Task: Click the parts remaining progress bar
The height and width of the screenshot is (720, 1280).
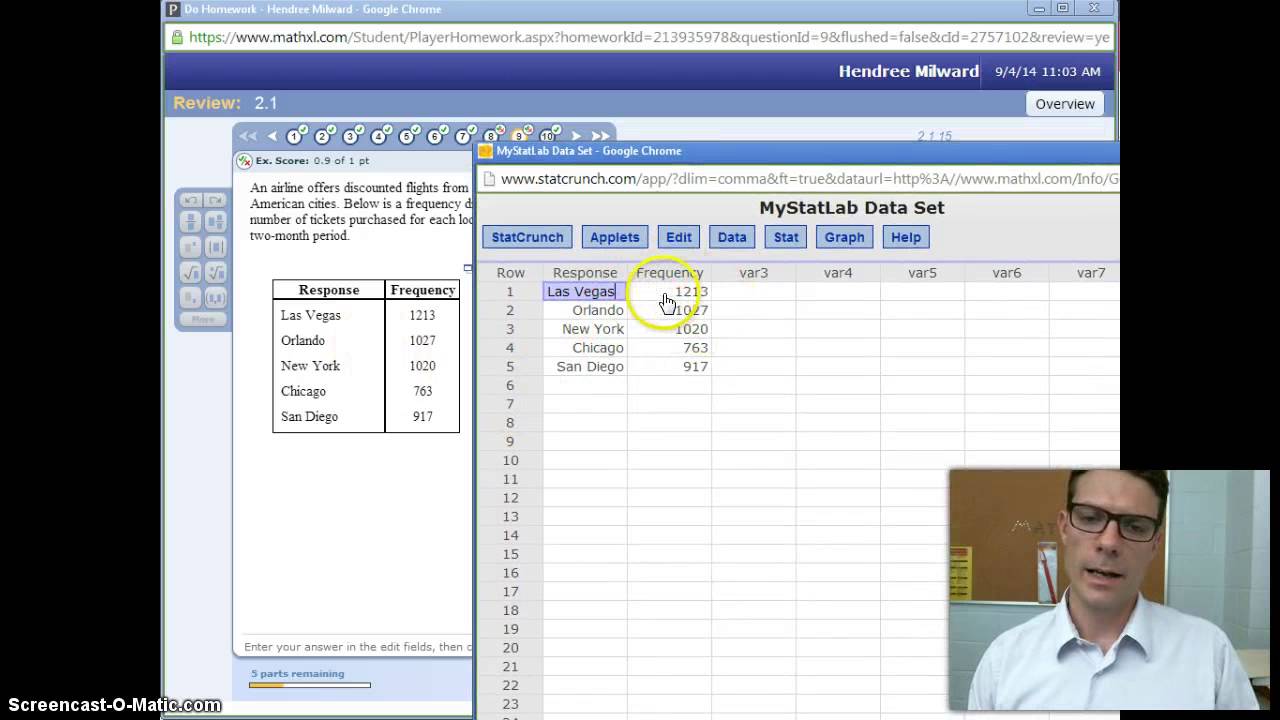Action: point(310,685)
